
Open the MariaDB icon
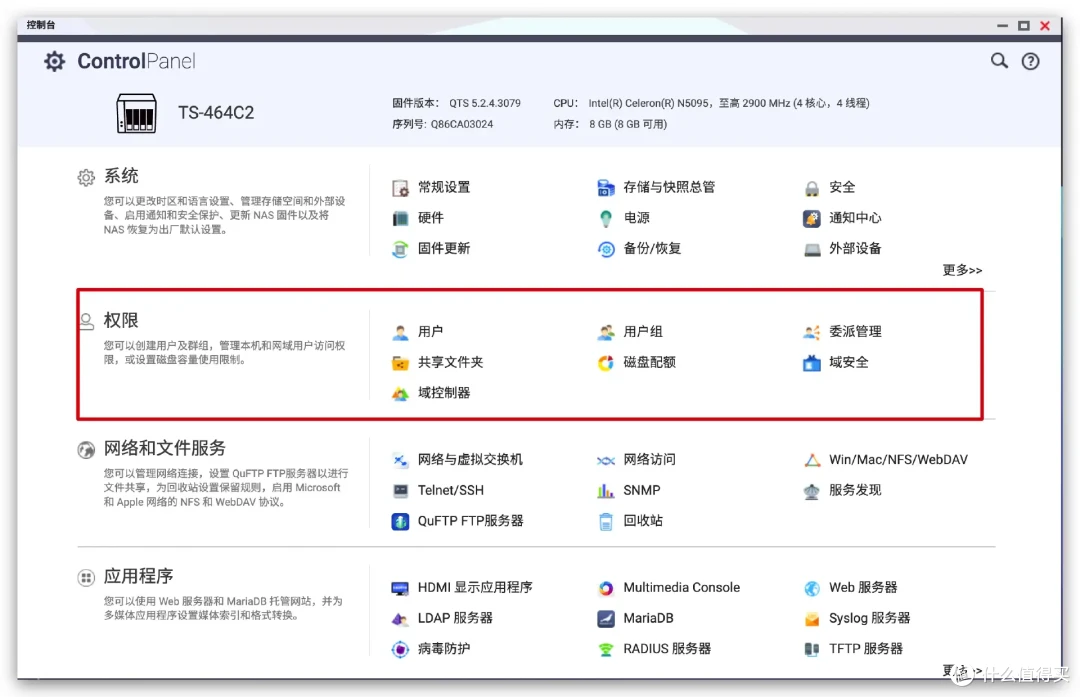605,618
